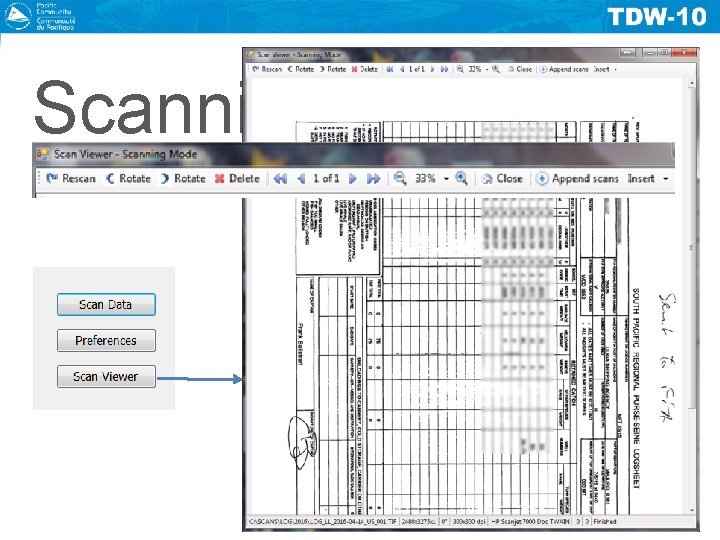
Task: Click rotate-right in the small window toolbar
Action: (333, 69)
